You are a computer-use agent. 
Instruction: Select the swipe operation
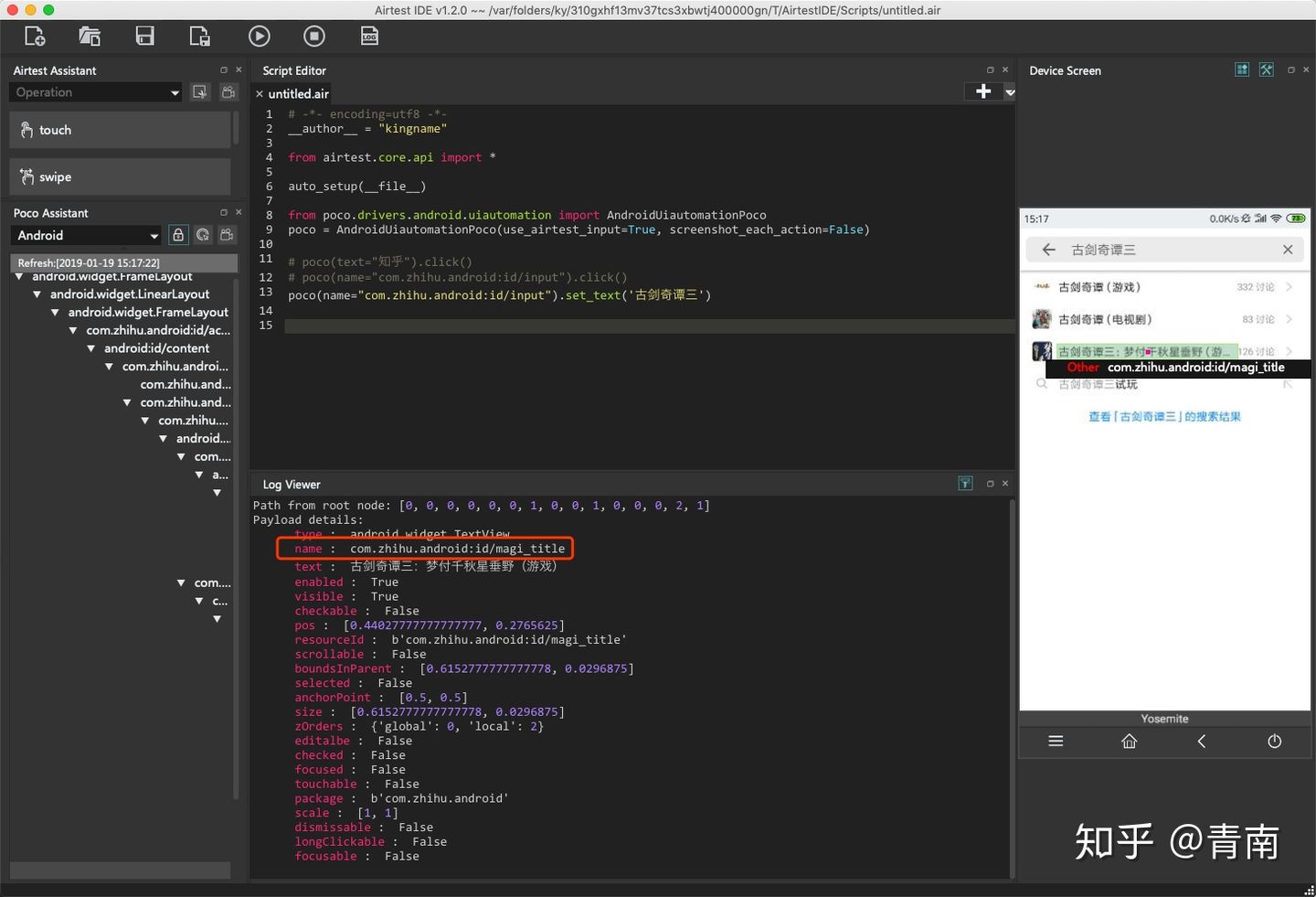[x=120, y=176]
